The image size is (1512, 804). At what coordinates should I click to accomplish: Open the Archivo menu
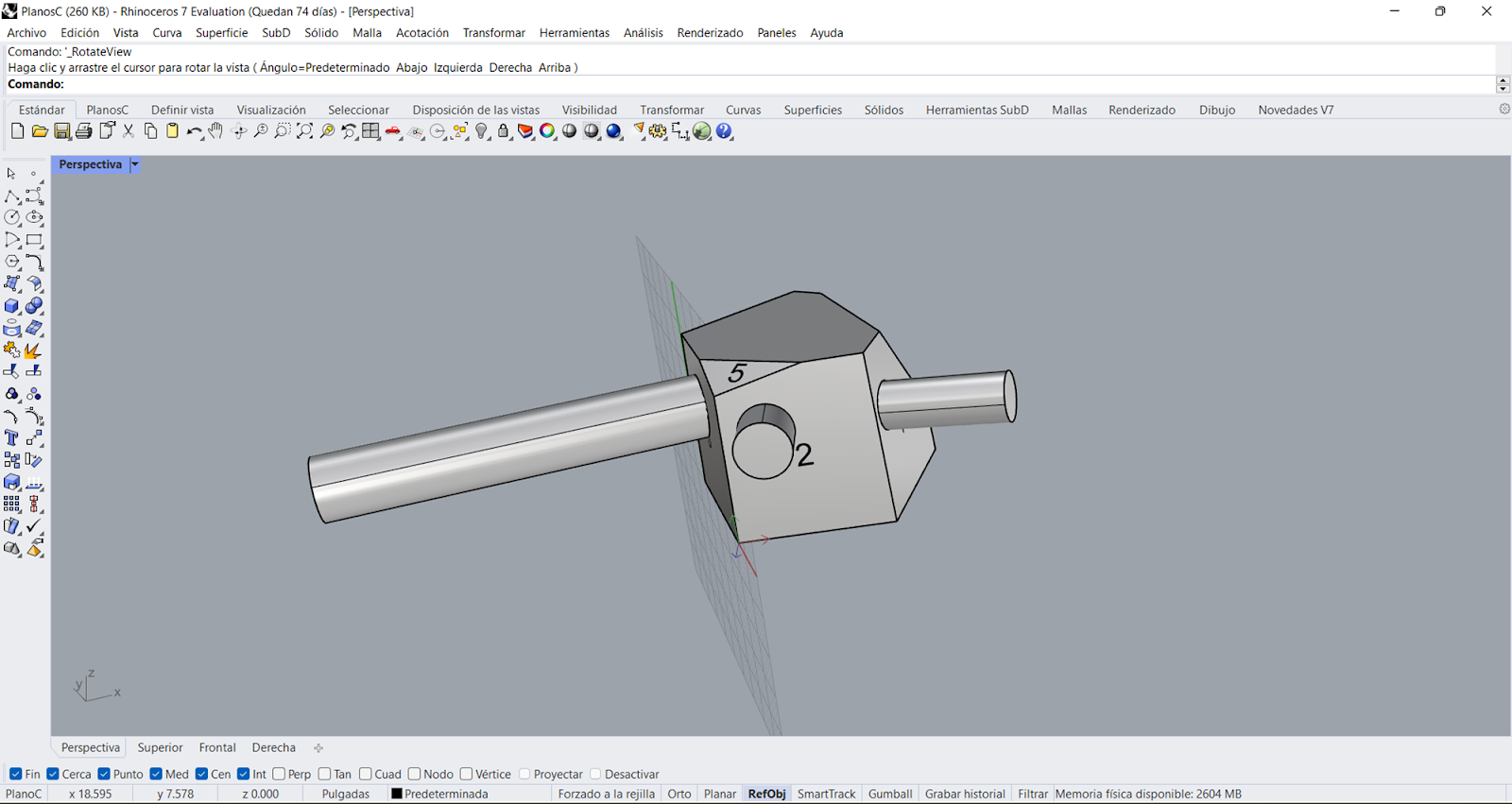(x=26, y=32)
